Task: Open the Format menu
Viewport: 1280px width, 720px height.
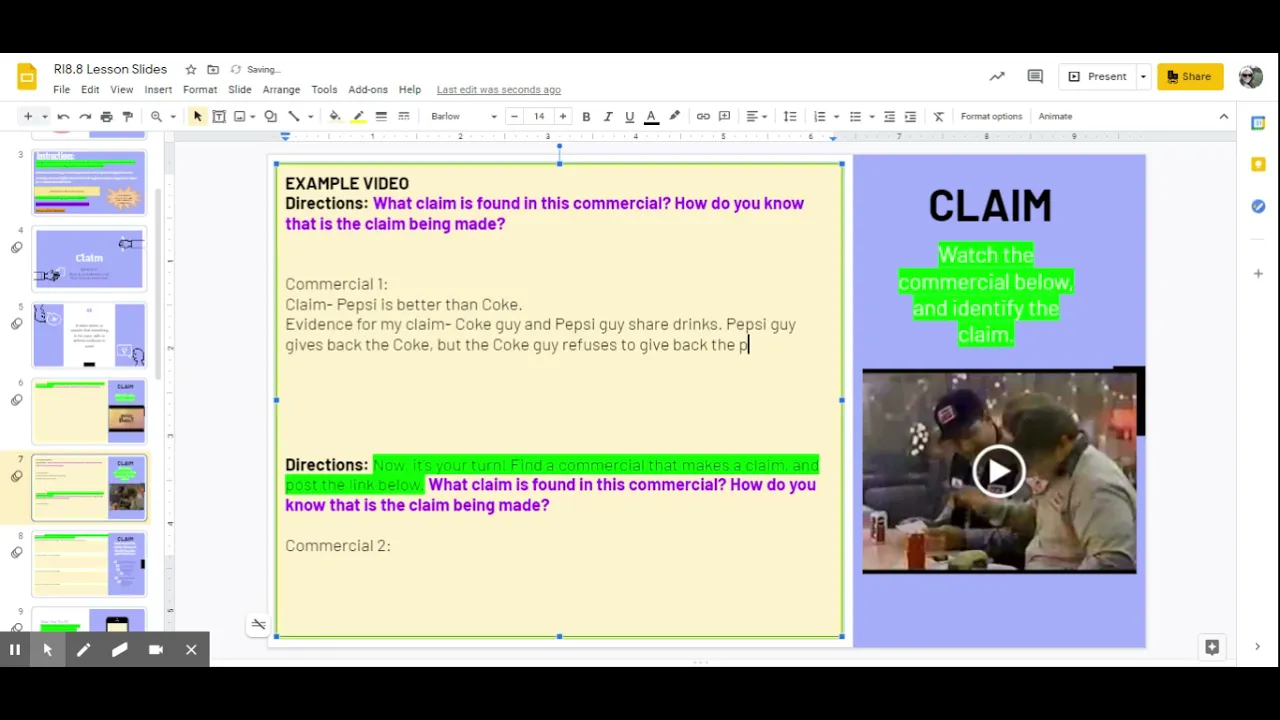Action: click(x=200, y=90)
